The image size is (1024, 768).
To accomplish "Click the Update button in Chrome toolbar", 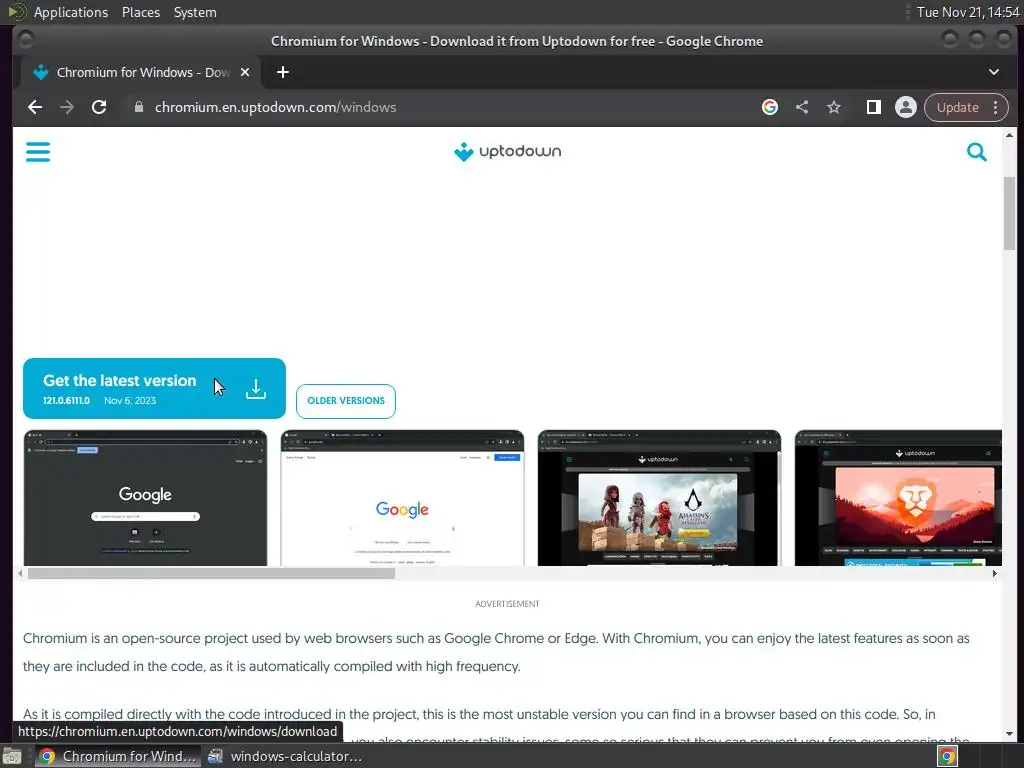I will coord(957,107).
